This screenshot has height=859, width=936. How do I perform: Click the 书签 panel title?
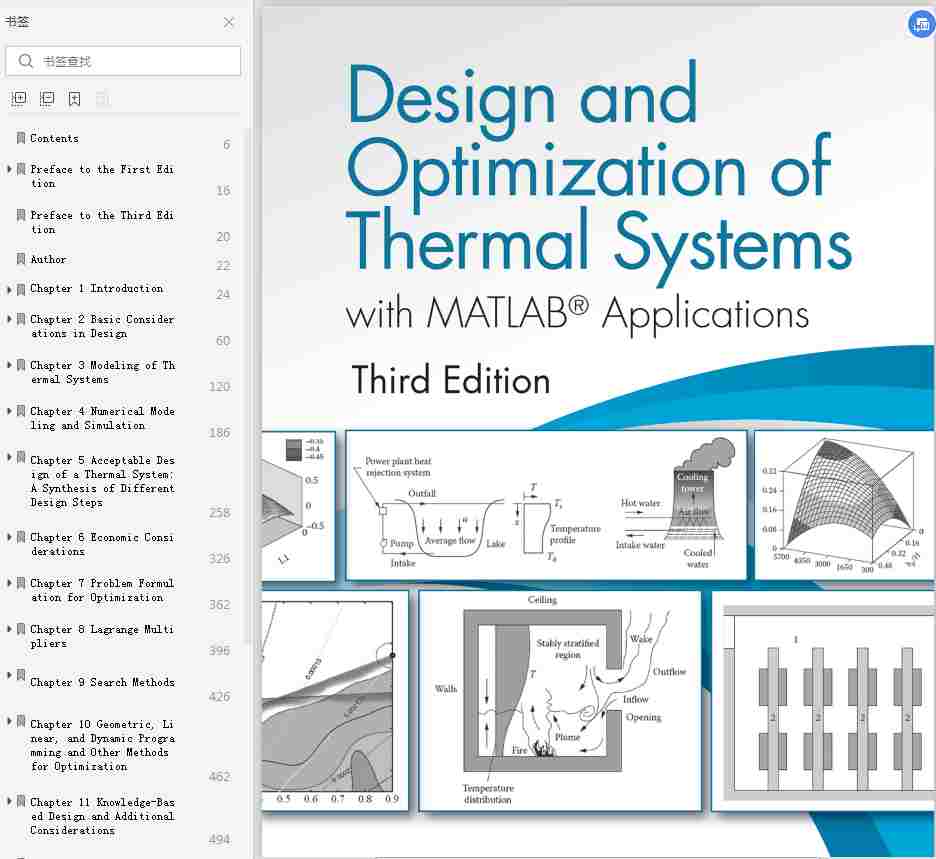pyautogui.click(x=17, y=22)
